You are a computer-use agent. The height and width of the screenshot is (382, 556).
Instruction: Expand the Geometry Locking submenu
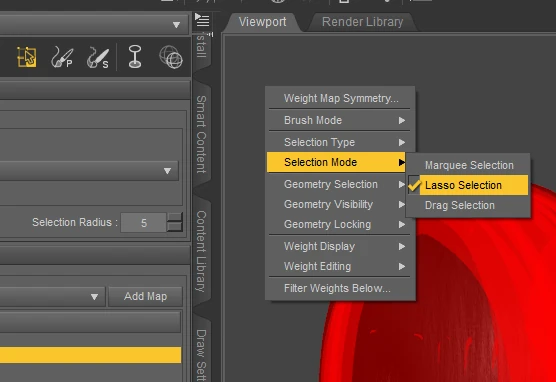pos(341,224)
